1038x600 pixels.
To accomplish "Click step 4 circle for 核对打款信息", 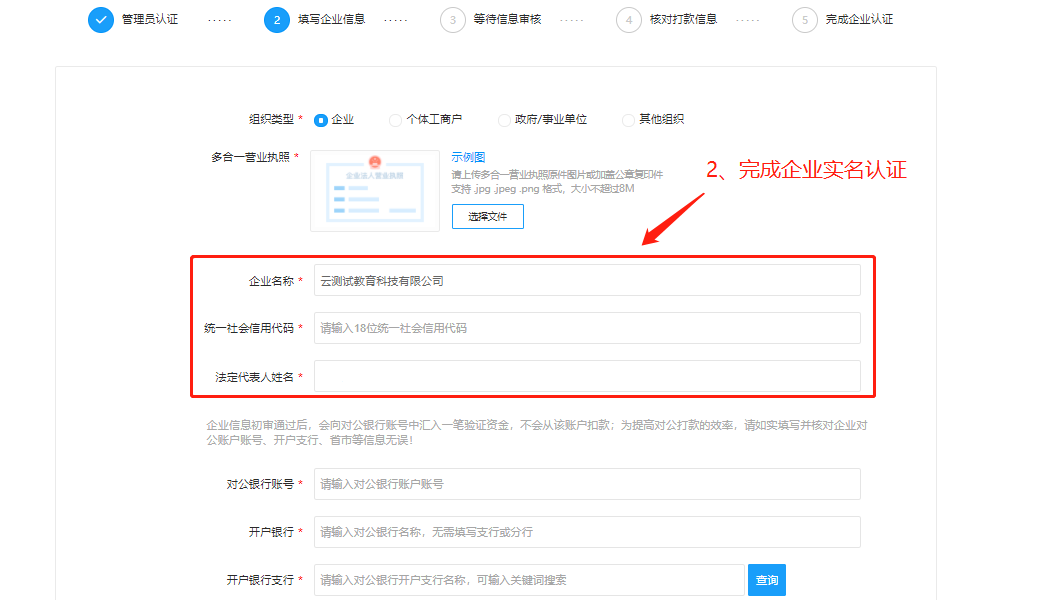I will coord(629,20).
